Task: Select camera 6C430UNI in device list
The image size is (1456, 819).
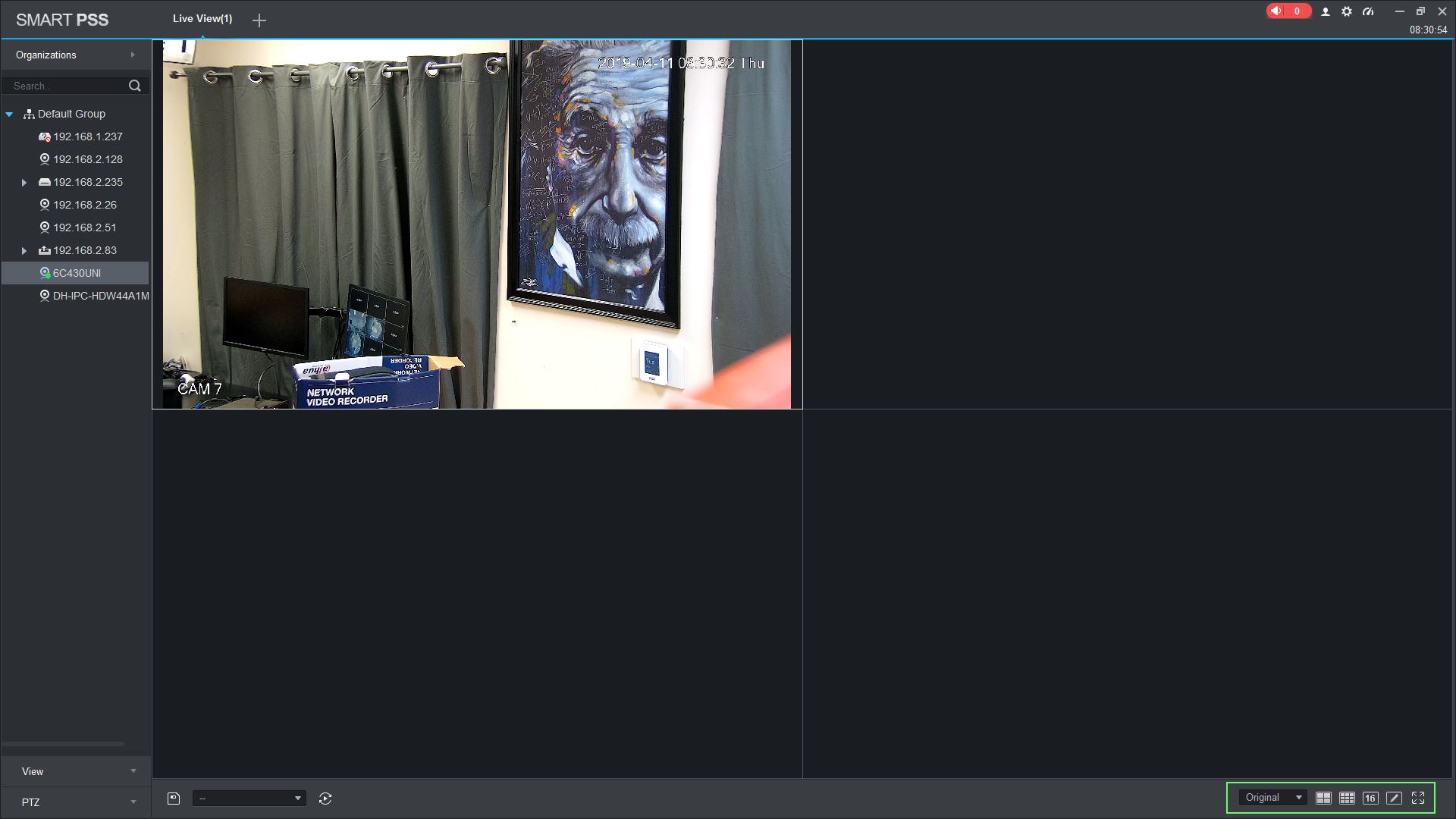Action: coord(77,273)
